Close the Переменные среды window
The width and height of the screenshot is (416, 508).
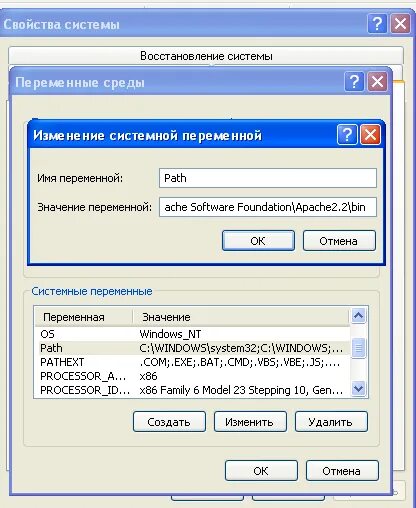[377, 81]
